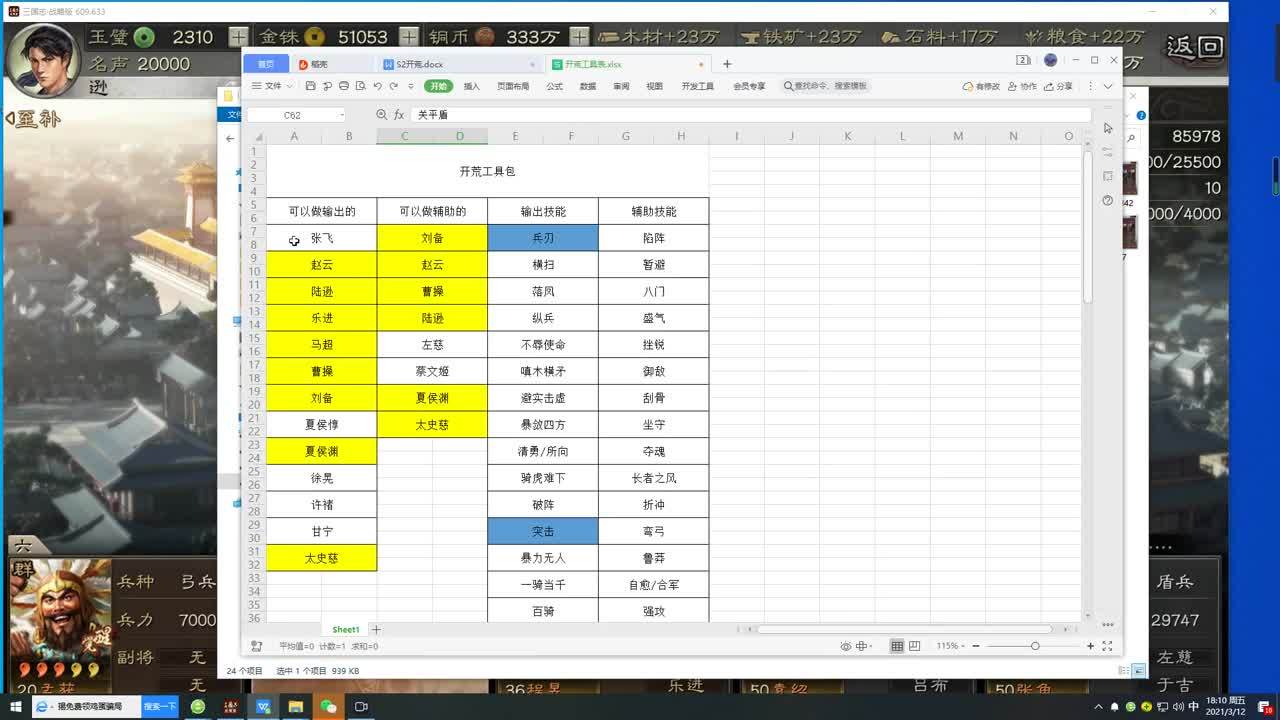Open the 插入 ribbon tab
This screenshot has height=720, width=1280.
[x=472, y=86]
